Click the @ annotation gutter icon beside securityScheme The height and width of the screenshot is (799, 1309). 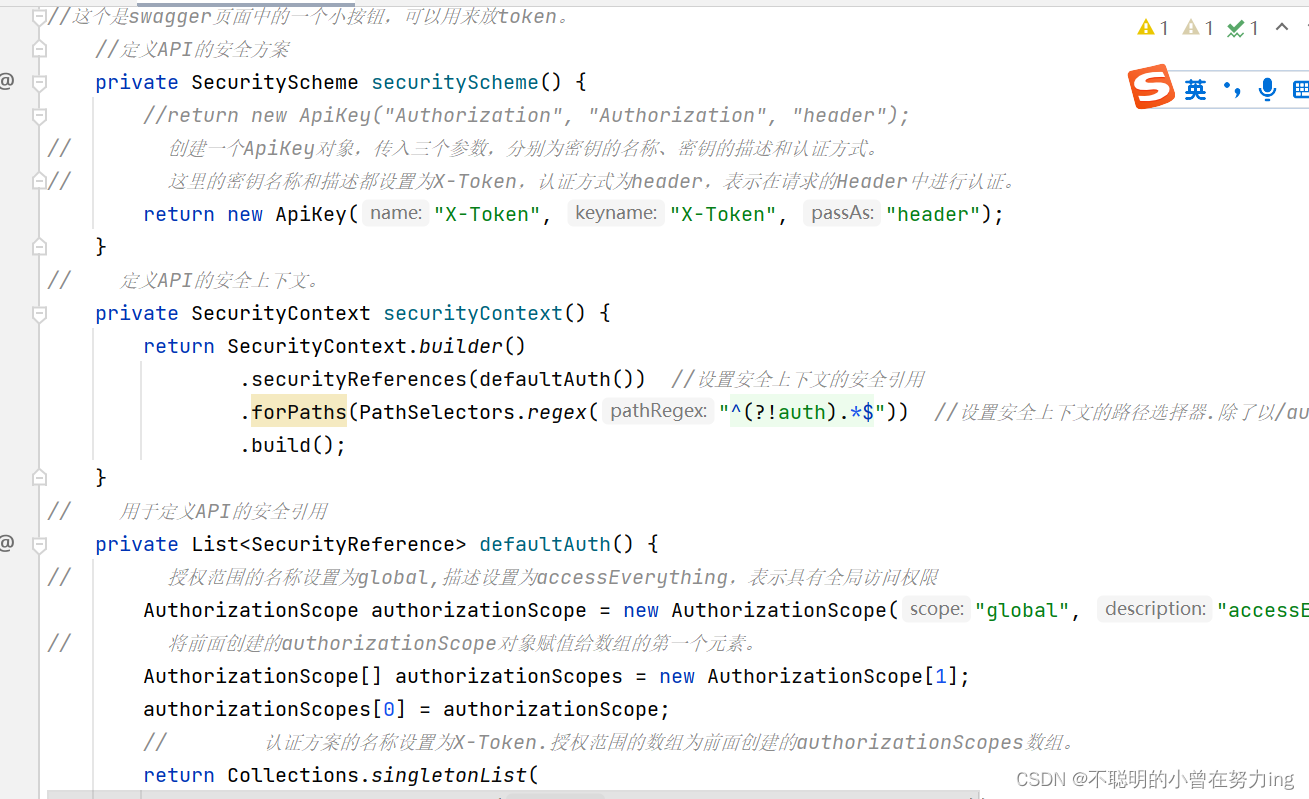coord(8,81)
